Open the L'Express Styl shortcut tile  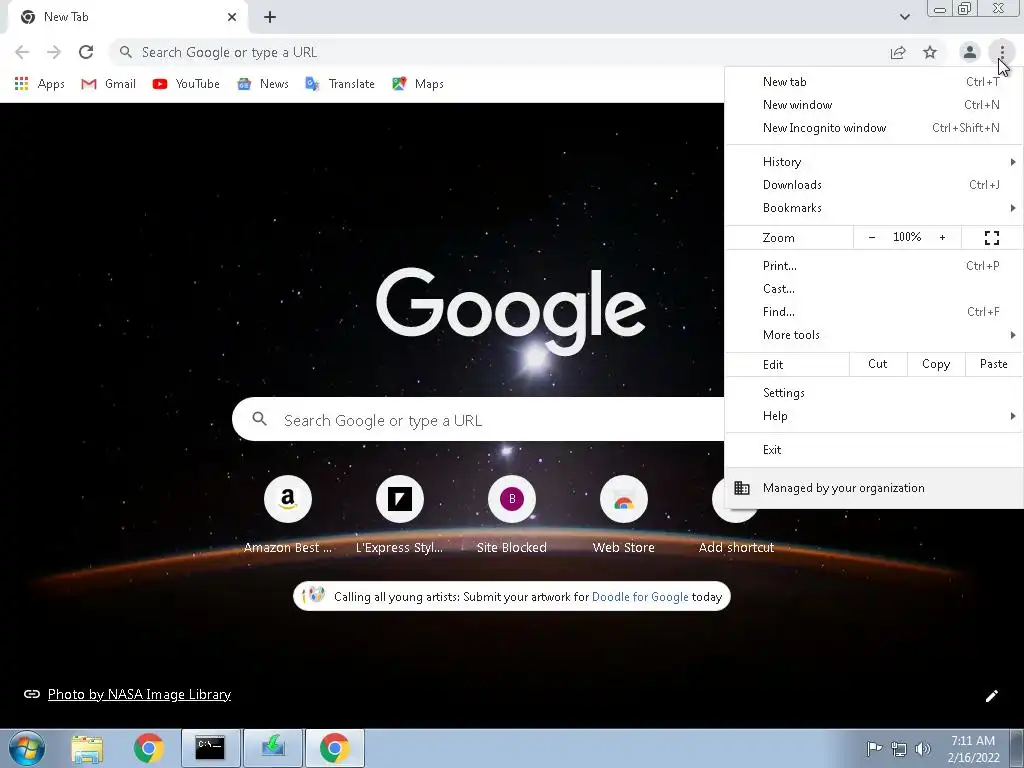(x=400, y=515)
